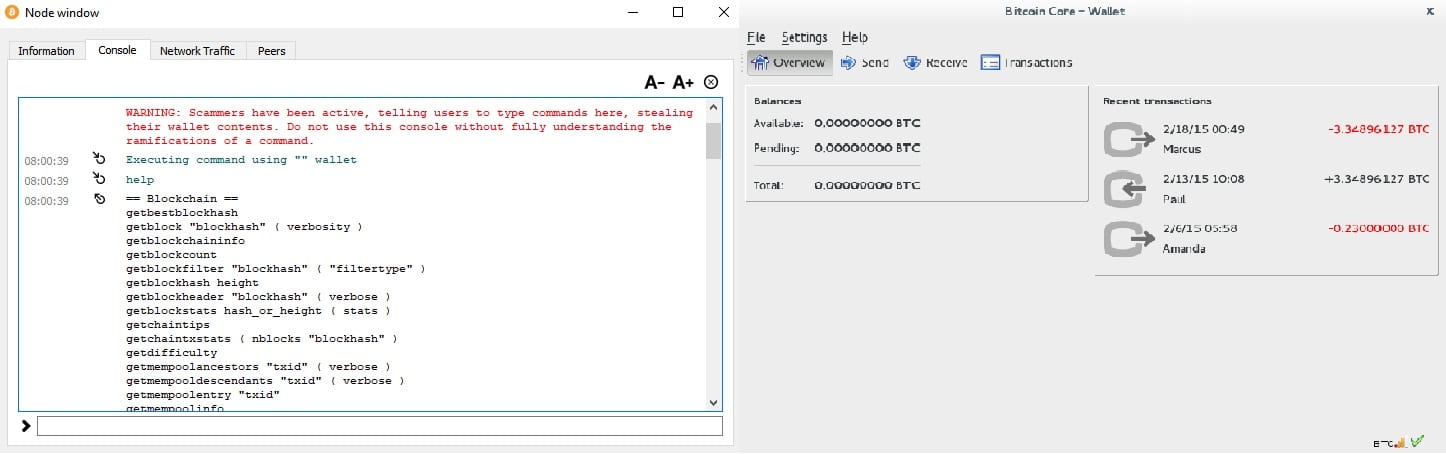The width and height of the screenshot is (1446, 454).
Task: Click the console scrollbar down arrow
Action: point(713,402)
